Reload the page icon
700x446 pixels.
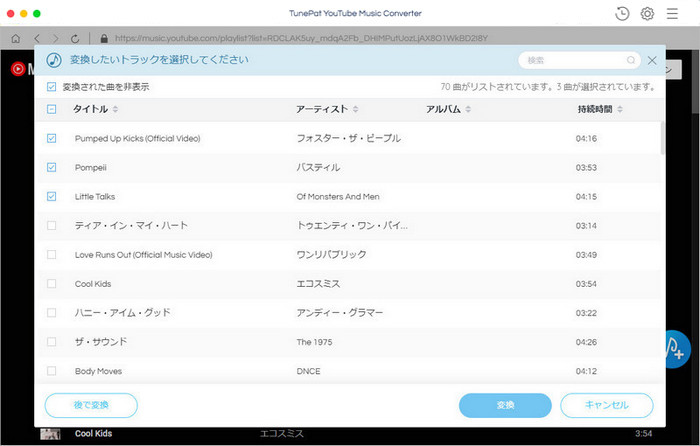point(75,39)
